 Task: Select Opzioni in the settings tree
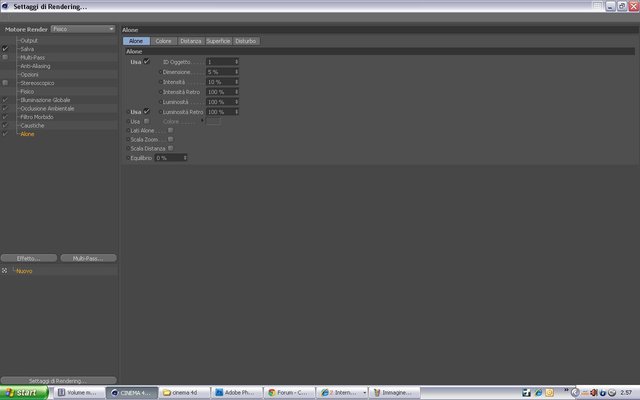tap(29, 75)
